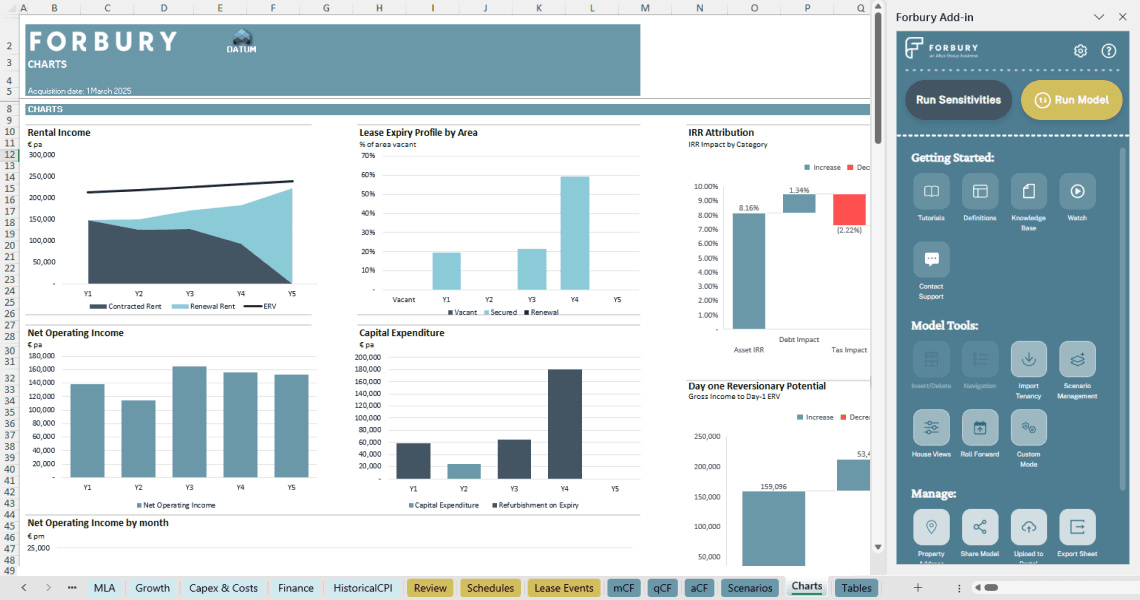Open the Definitions panel icon
Viewport: 1140px width, 600px height.
(980, 191)
